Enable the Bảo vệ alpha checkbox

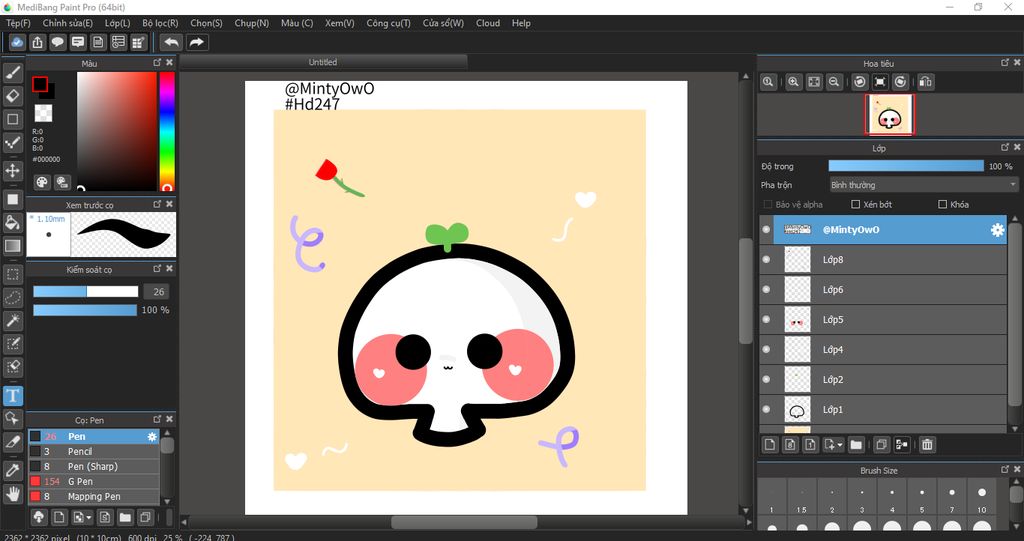(x=768, y=205)
